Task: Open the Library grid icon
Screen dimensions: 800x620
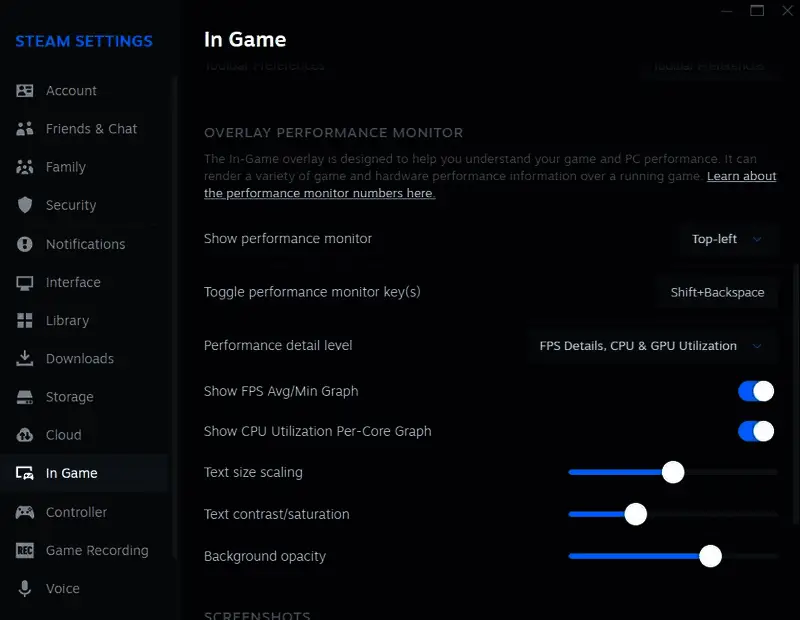Action: point(25,321)
